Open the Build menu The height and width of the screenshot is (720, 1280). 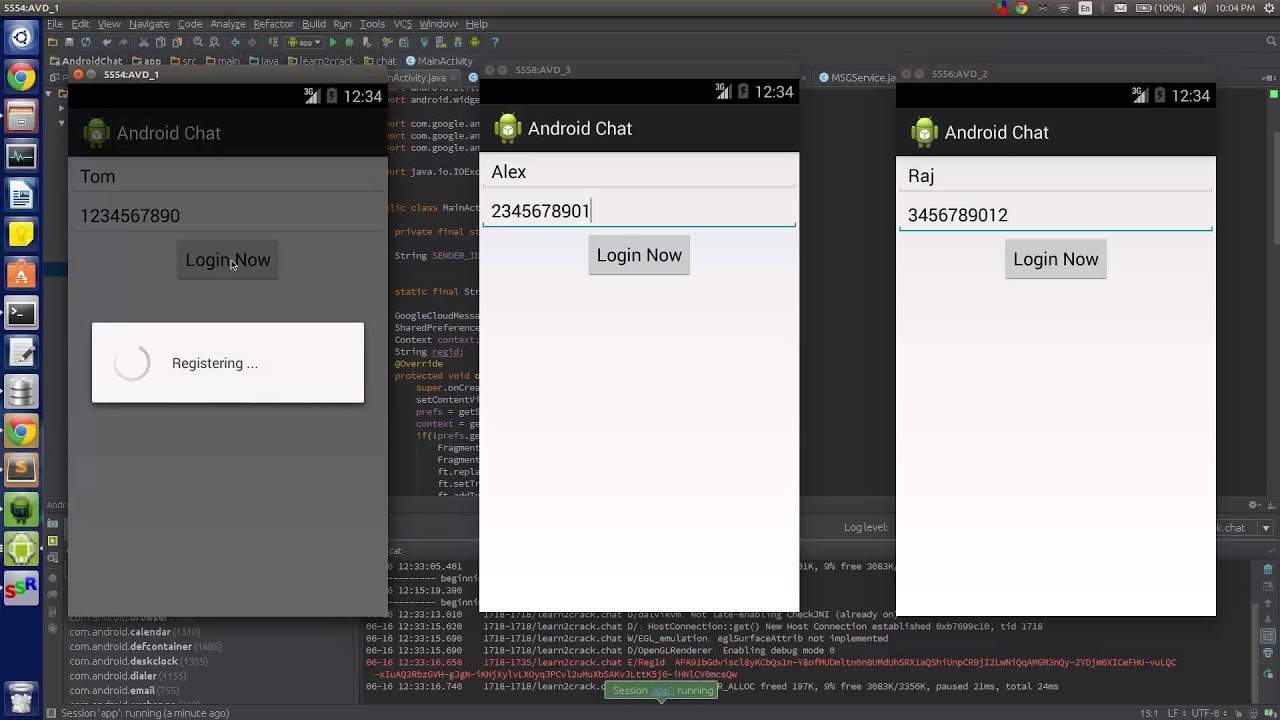point(314,24)
